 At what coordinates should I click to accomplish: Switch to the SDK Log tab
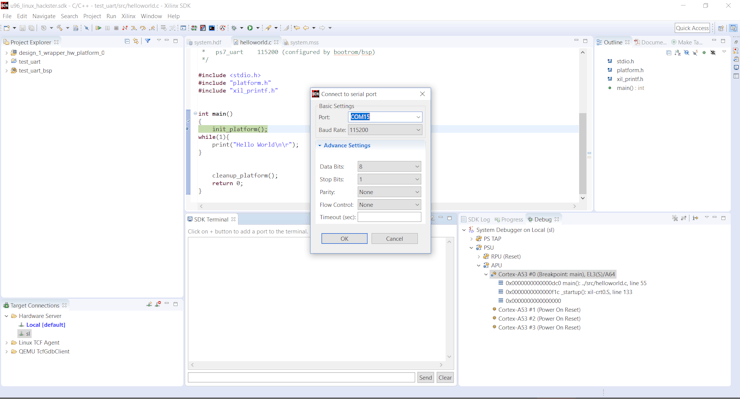click(x=476, y=220)
